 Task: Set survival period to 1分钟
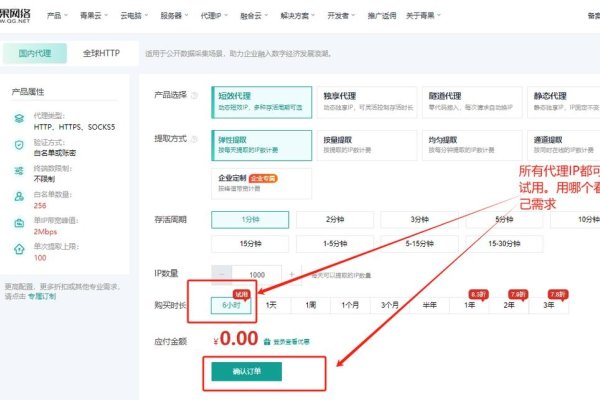click(x=250, y=220)
